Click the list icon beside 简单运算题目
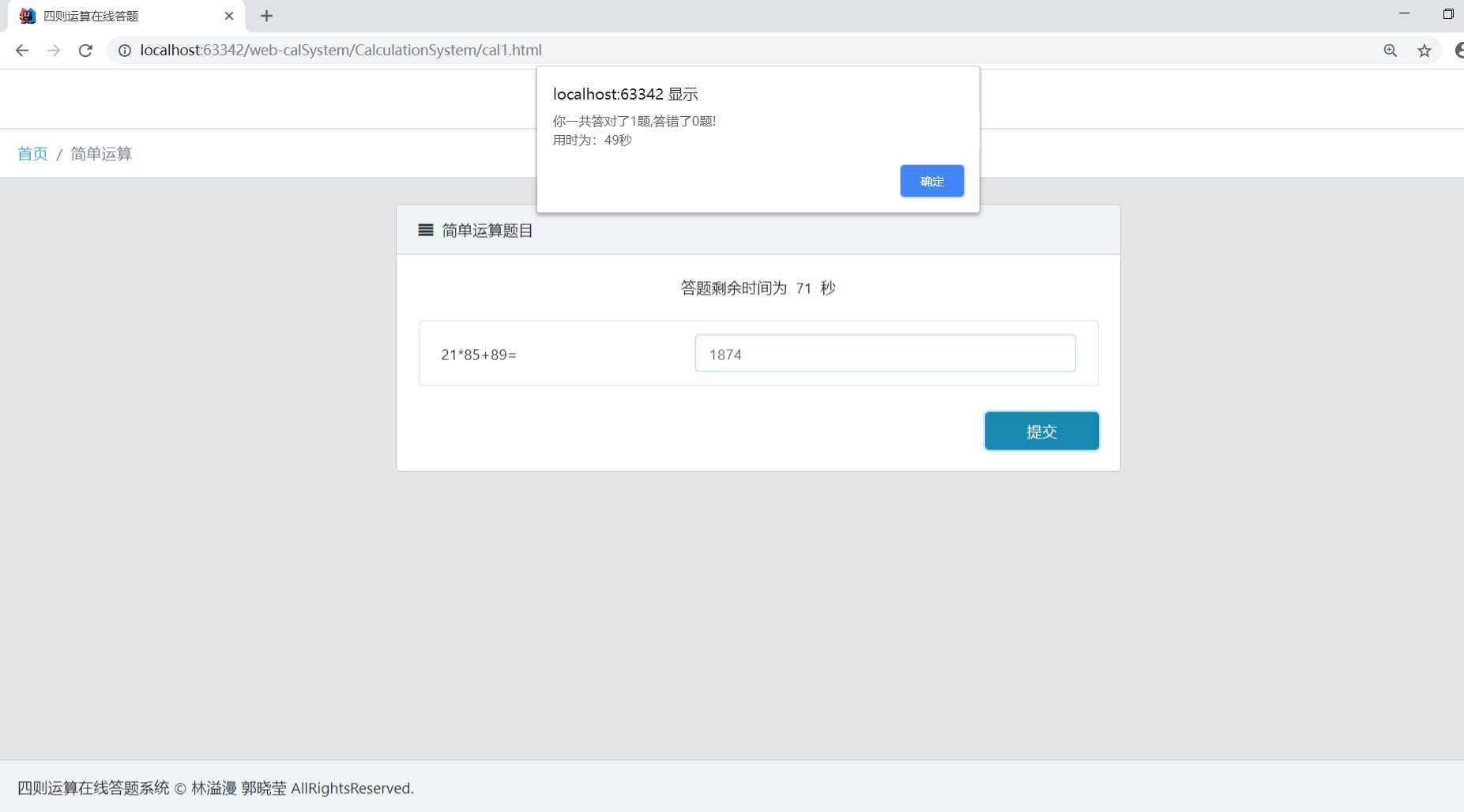This screenshot has width=1464, height=812. point(426,230)
